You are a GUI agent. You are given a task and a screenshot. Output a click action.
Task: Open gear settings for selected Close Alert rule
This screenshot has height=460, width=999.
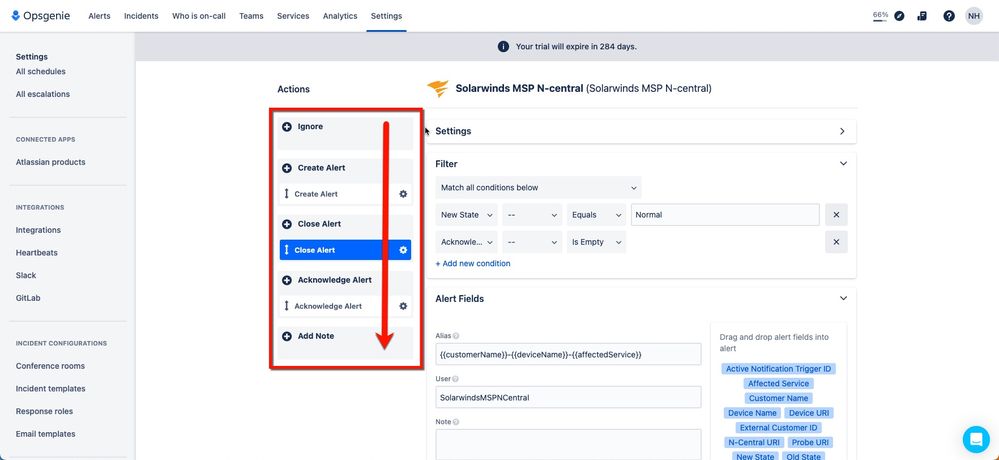tap(403, 250)
